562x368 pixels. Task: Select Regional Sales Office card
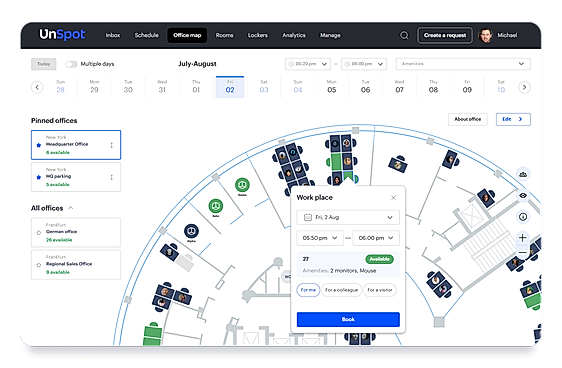pyautogui.click(x=76, y=265)
